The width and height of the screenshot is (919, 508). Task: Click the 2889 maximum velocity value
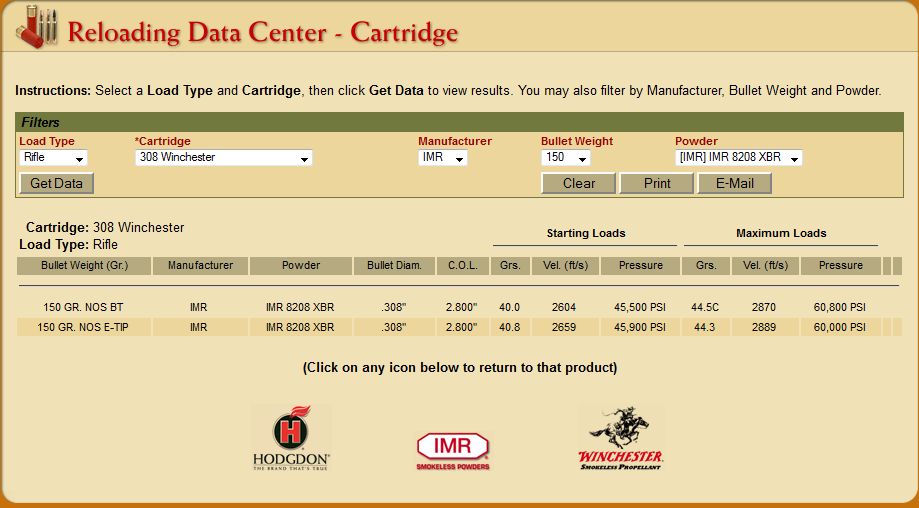click(764, 328)
